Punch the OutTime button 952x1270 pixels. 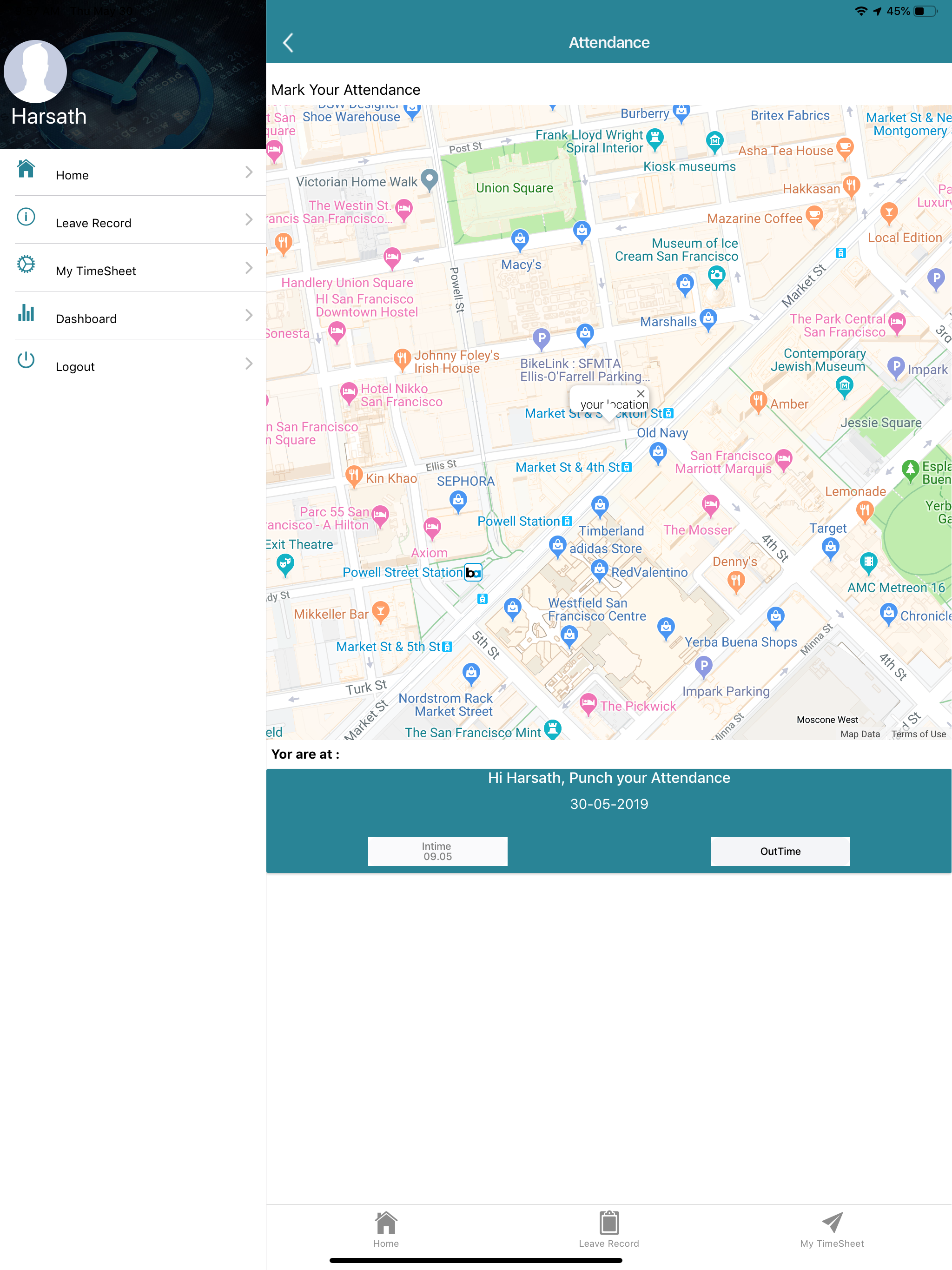coord(780,852)
